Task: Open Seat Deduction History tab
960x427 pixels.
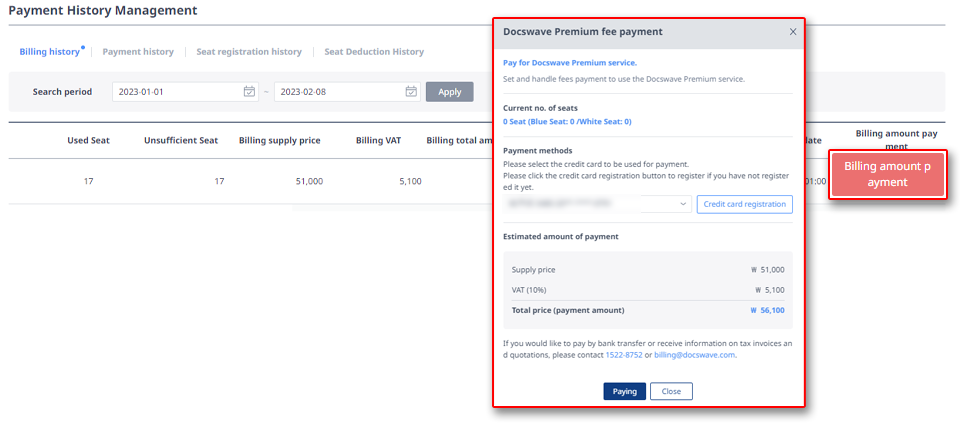Action: [374, 52]
